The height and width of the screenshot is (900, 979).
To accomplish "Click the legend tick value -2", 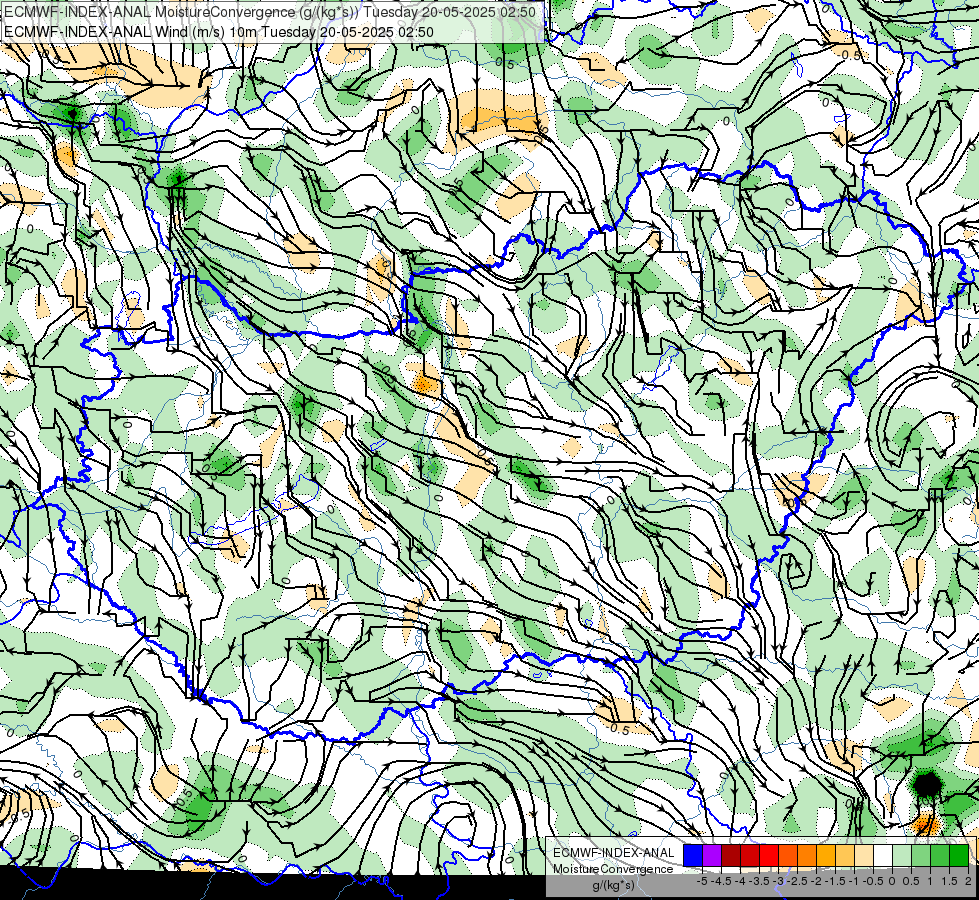I will (816, 881).
